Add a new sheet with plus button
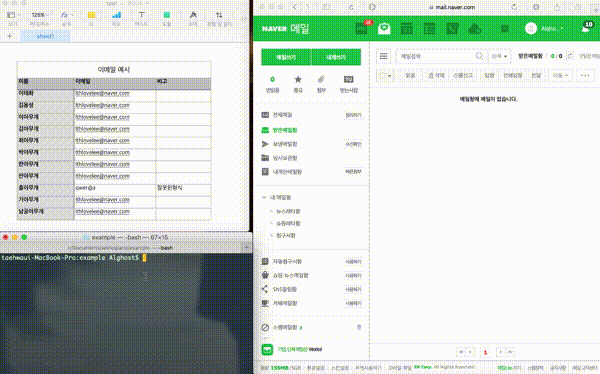600x374 pixels. pos(10,36)
